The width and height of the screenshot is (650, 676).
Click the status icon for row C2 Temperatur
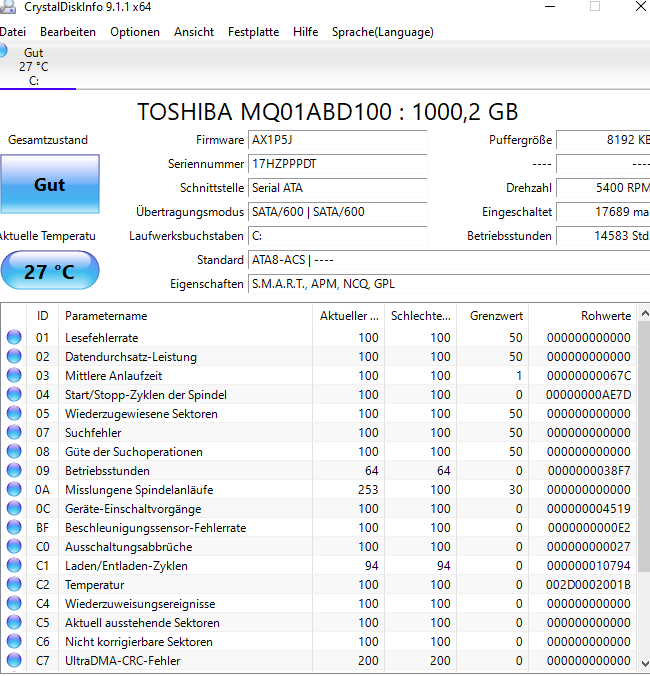point(14,584)
